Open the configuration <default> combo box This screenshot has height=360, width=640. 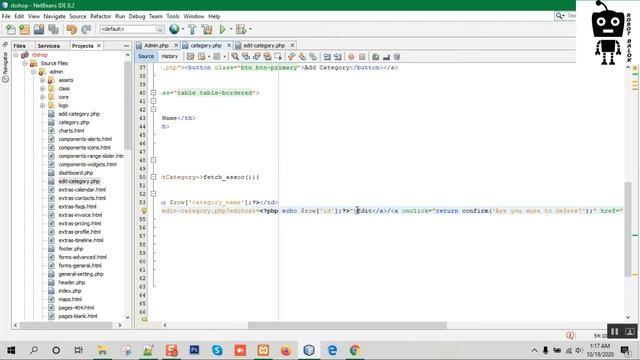[131, 29]
